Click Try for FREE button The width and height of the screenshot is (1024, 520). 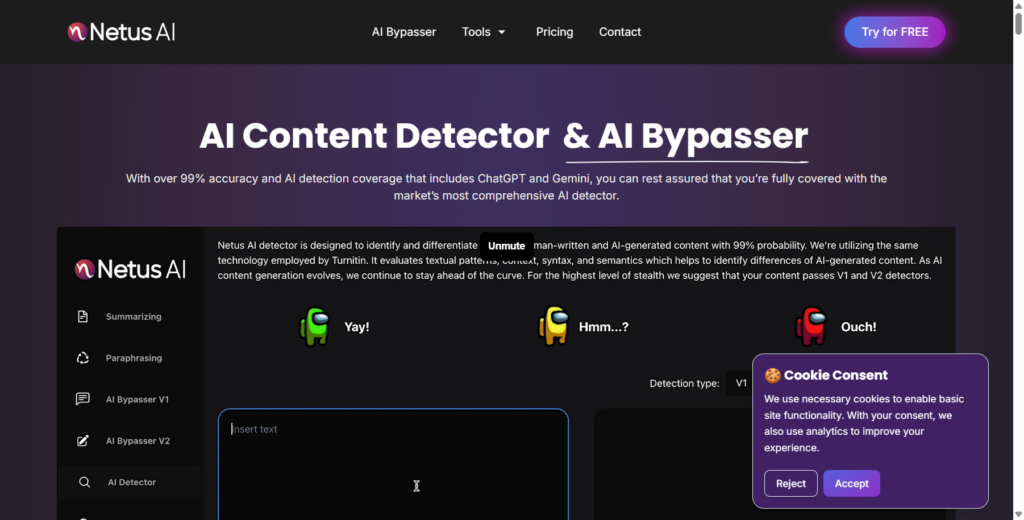point(895,32)
